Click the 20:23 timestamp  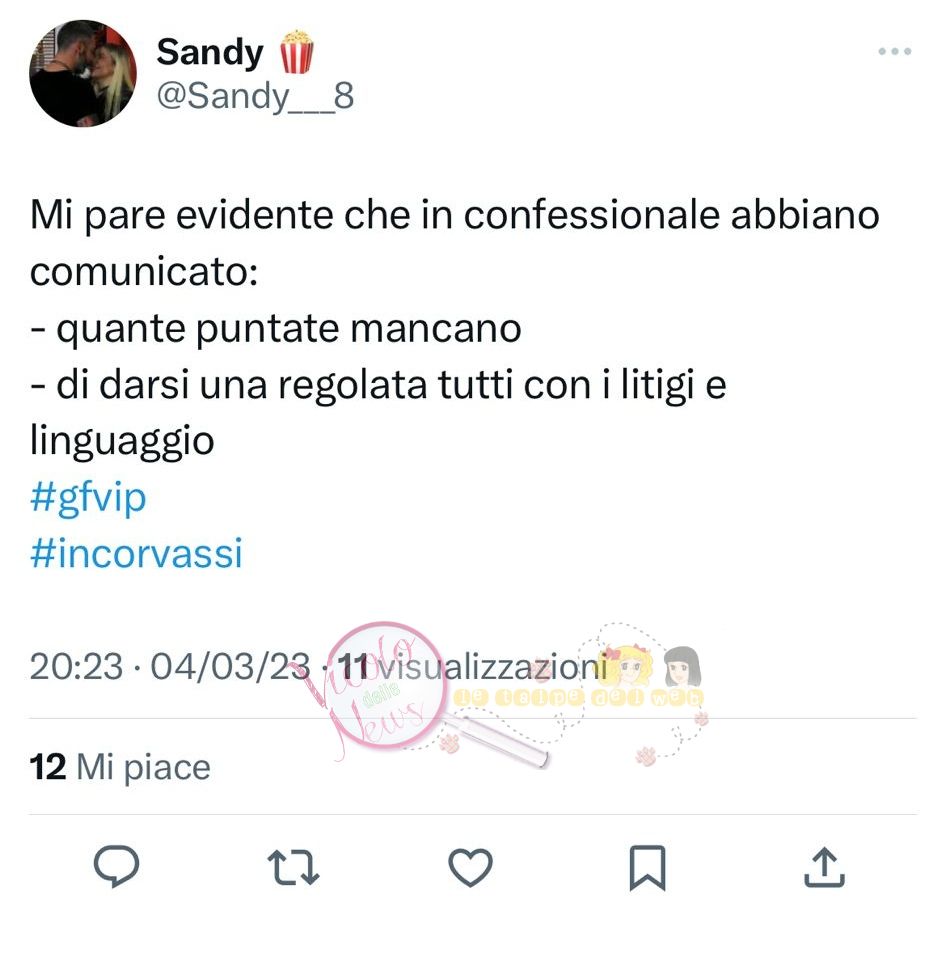76,667
